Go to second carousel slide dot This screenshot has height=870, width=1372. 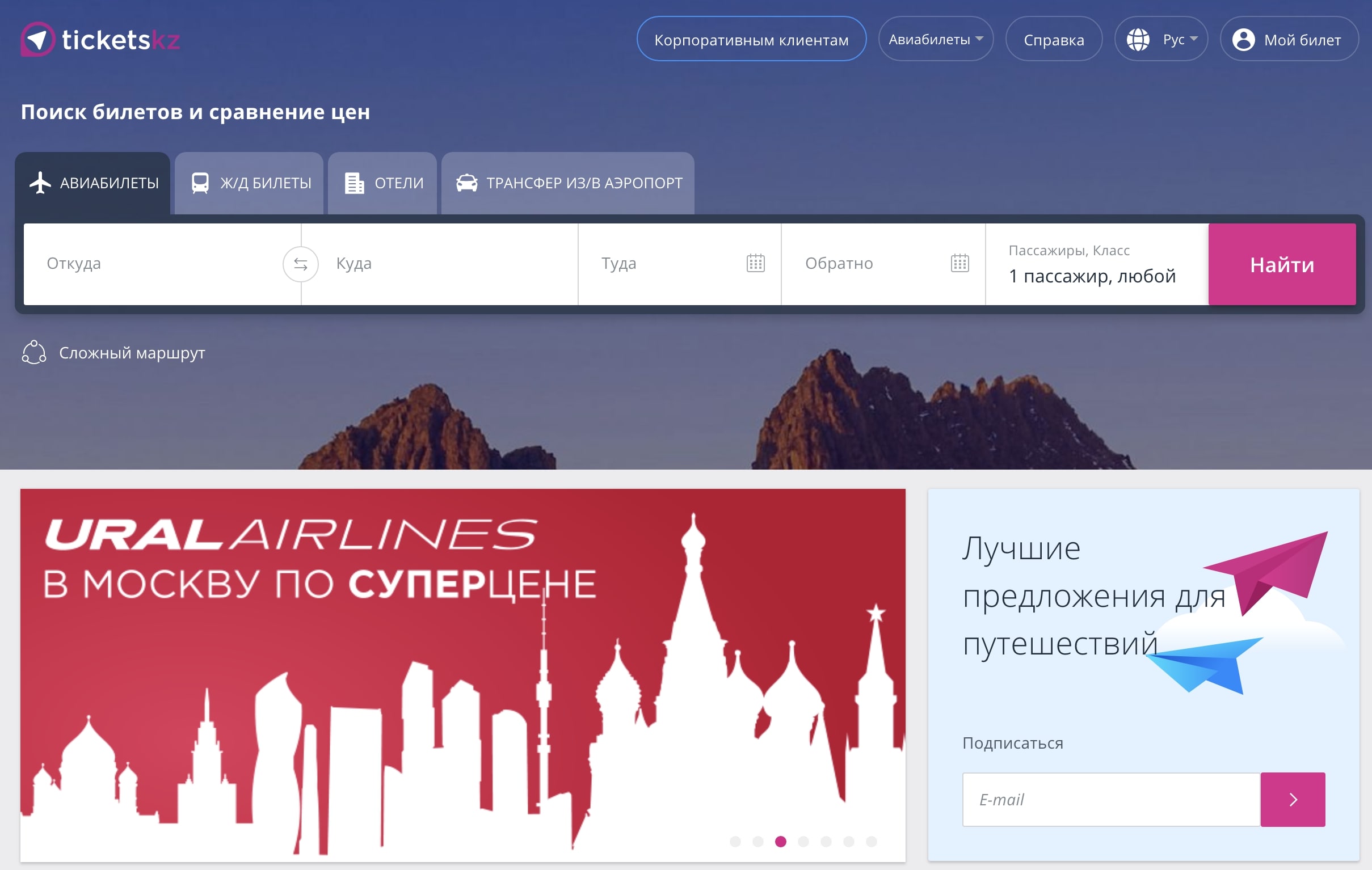(x=758, y=842)
